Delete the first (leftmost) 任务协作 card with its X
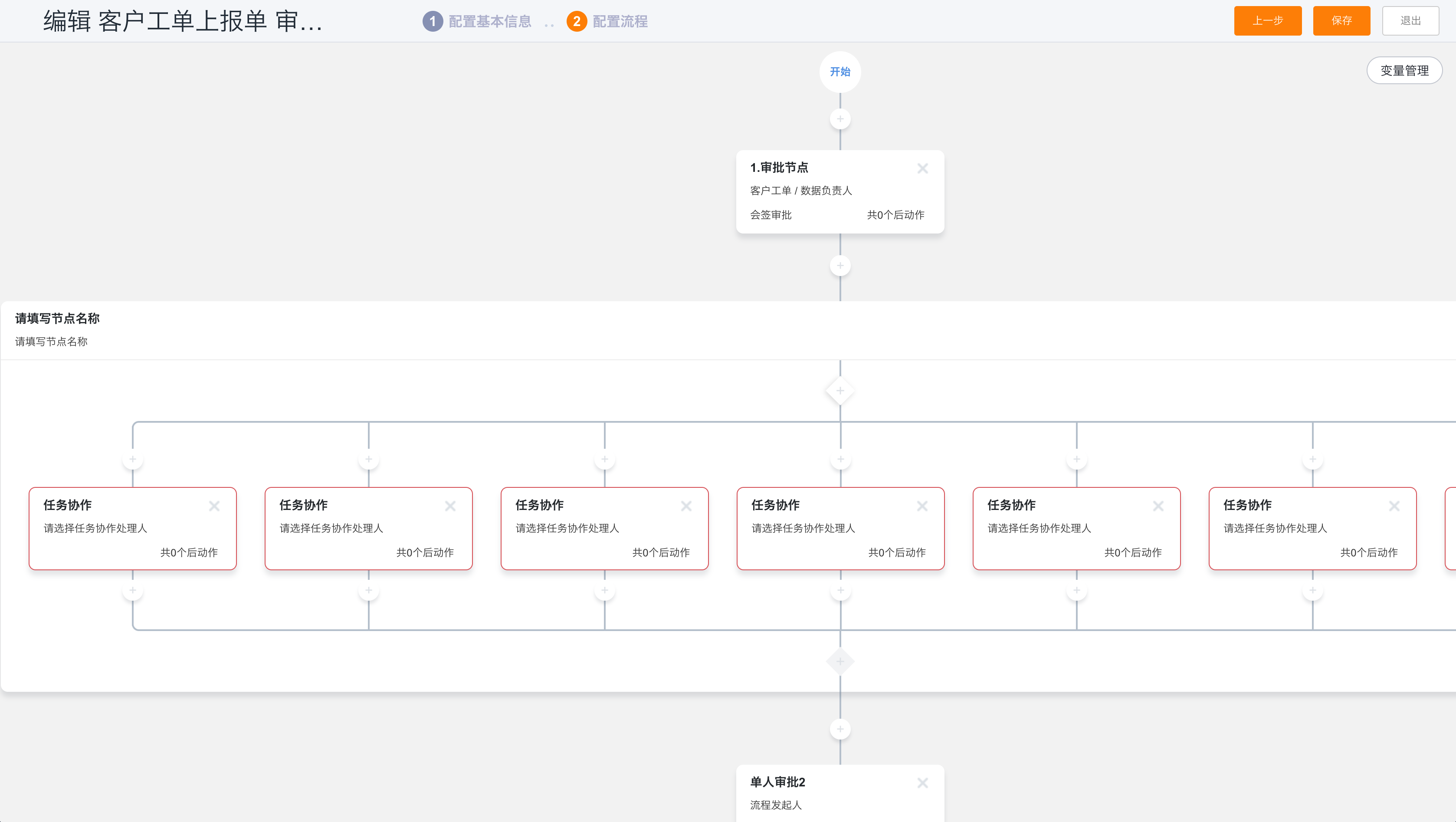Screen dimensions: 1456x822 point(214,506)
